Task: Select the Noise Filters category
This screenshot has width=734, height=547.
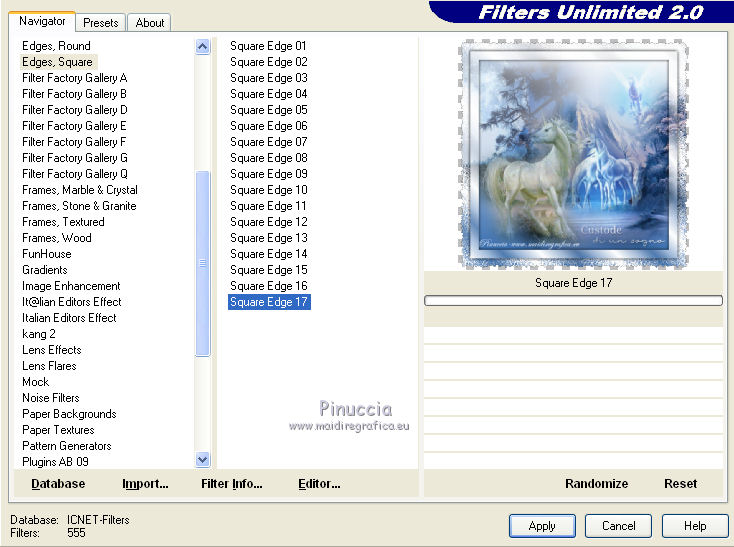Action: 51,398
